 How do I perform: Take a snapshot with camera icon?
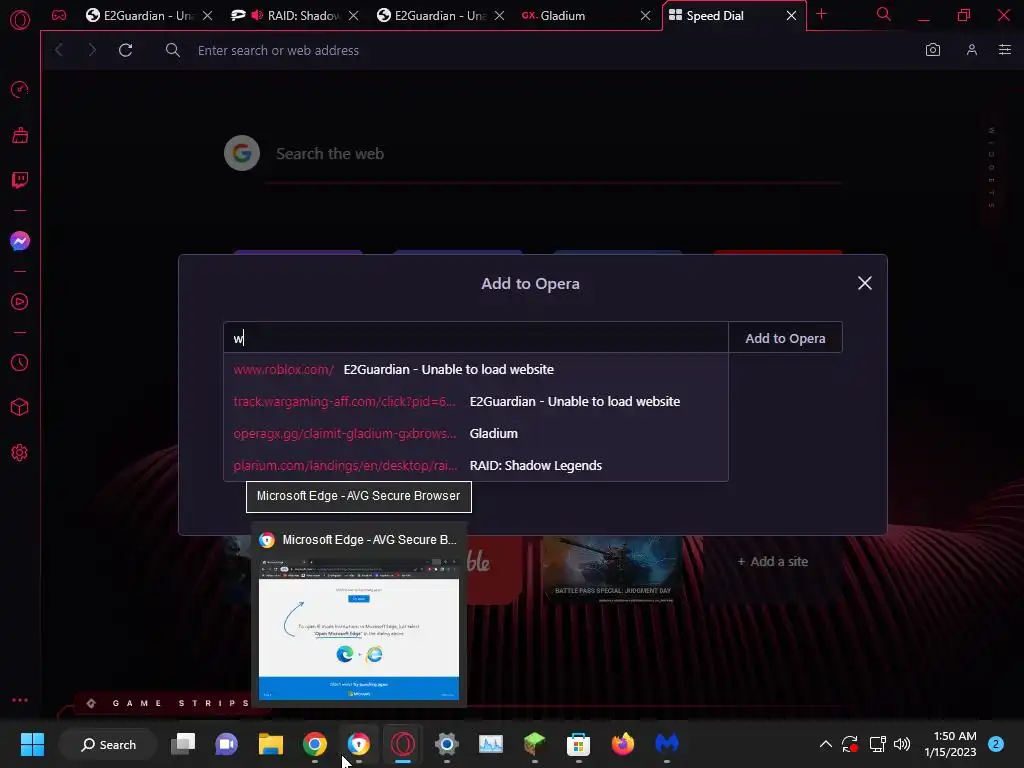click(x=933, y=50)
